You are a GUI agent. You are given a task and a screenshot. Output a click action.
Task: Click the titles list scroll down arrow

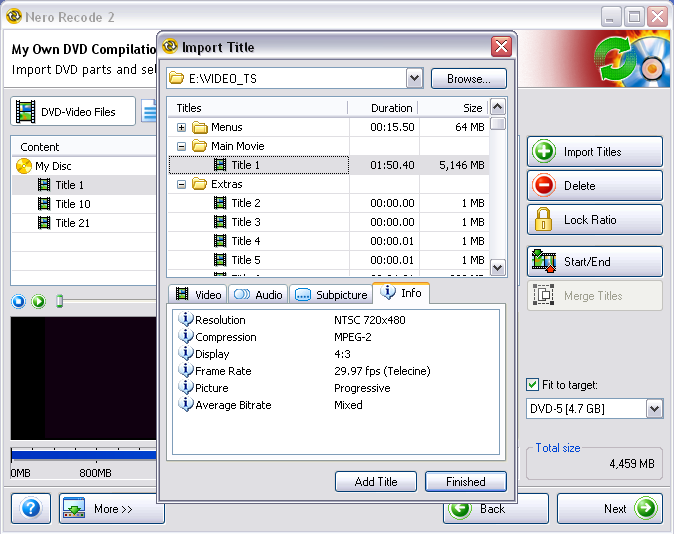point(498,267)
